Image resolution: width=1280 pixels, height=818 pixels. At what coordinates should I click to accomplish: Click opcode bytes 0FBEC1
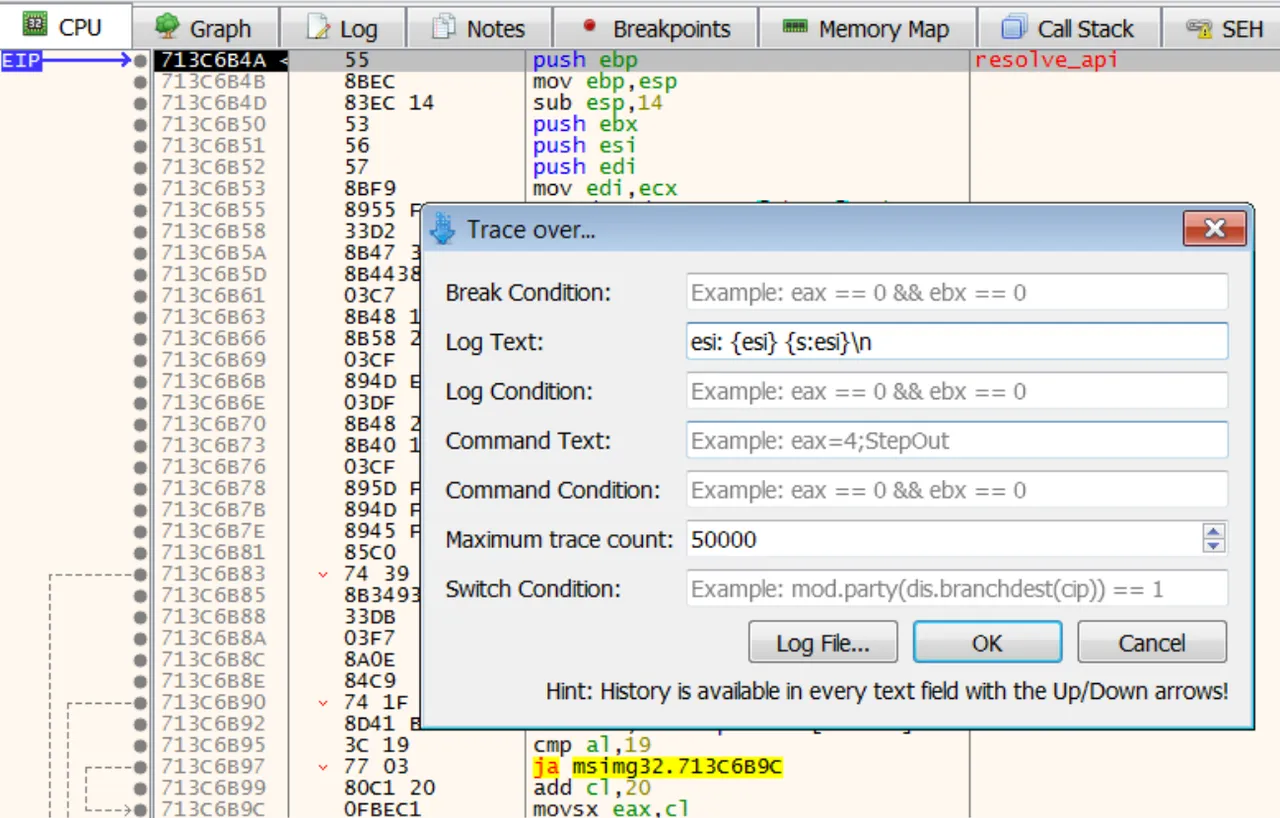pyautogui.click(x=382, y=809)
